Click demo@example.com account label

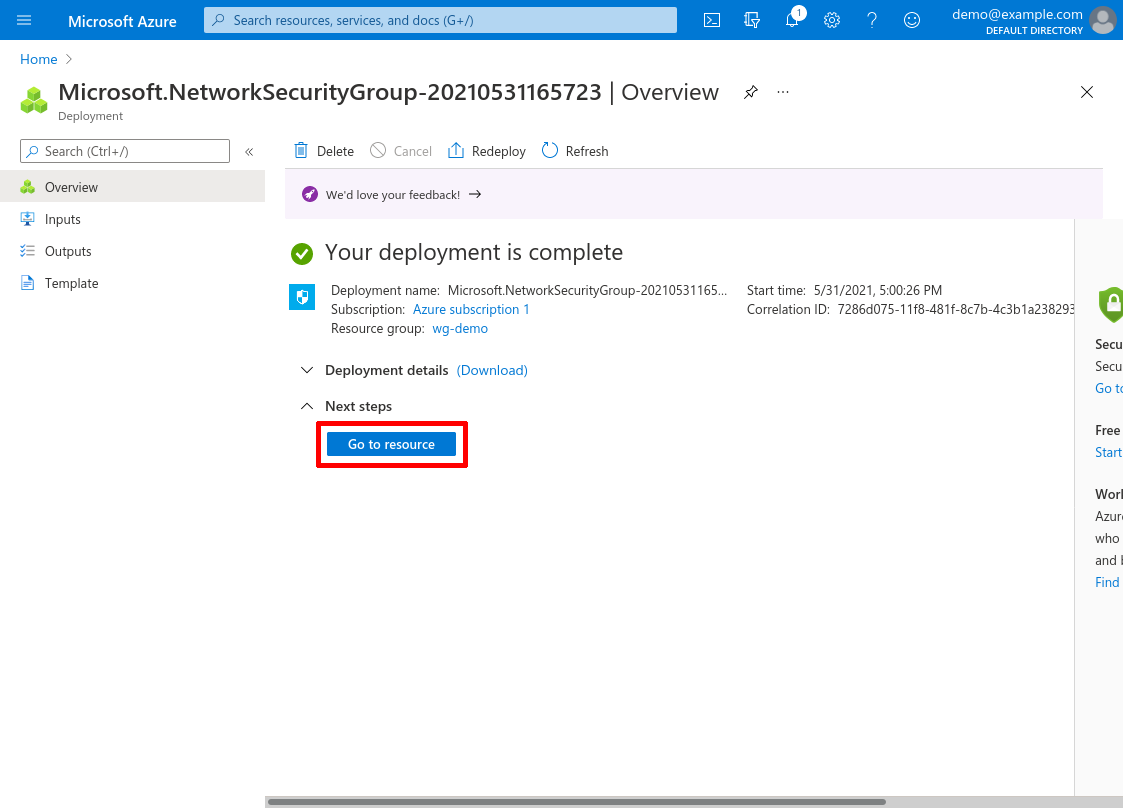pyautogui.click(x=1017, y=14)
